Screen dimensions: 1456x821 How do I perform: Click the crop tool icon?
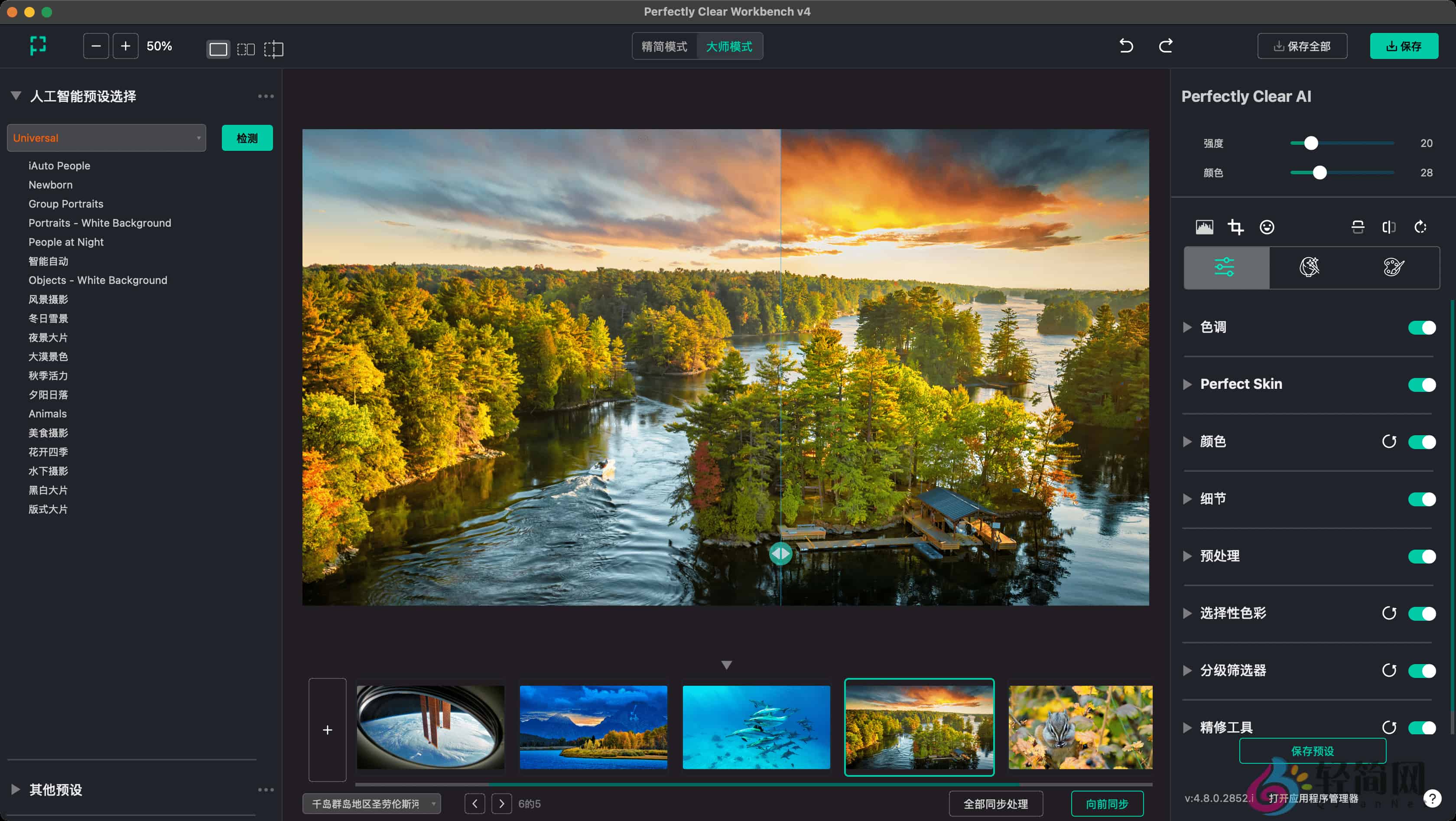coord(1235,227)
